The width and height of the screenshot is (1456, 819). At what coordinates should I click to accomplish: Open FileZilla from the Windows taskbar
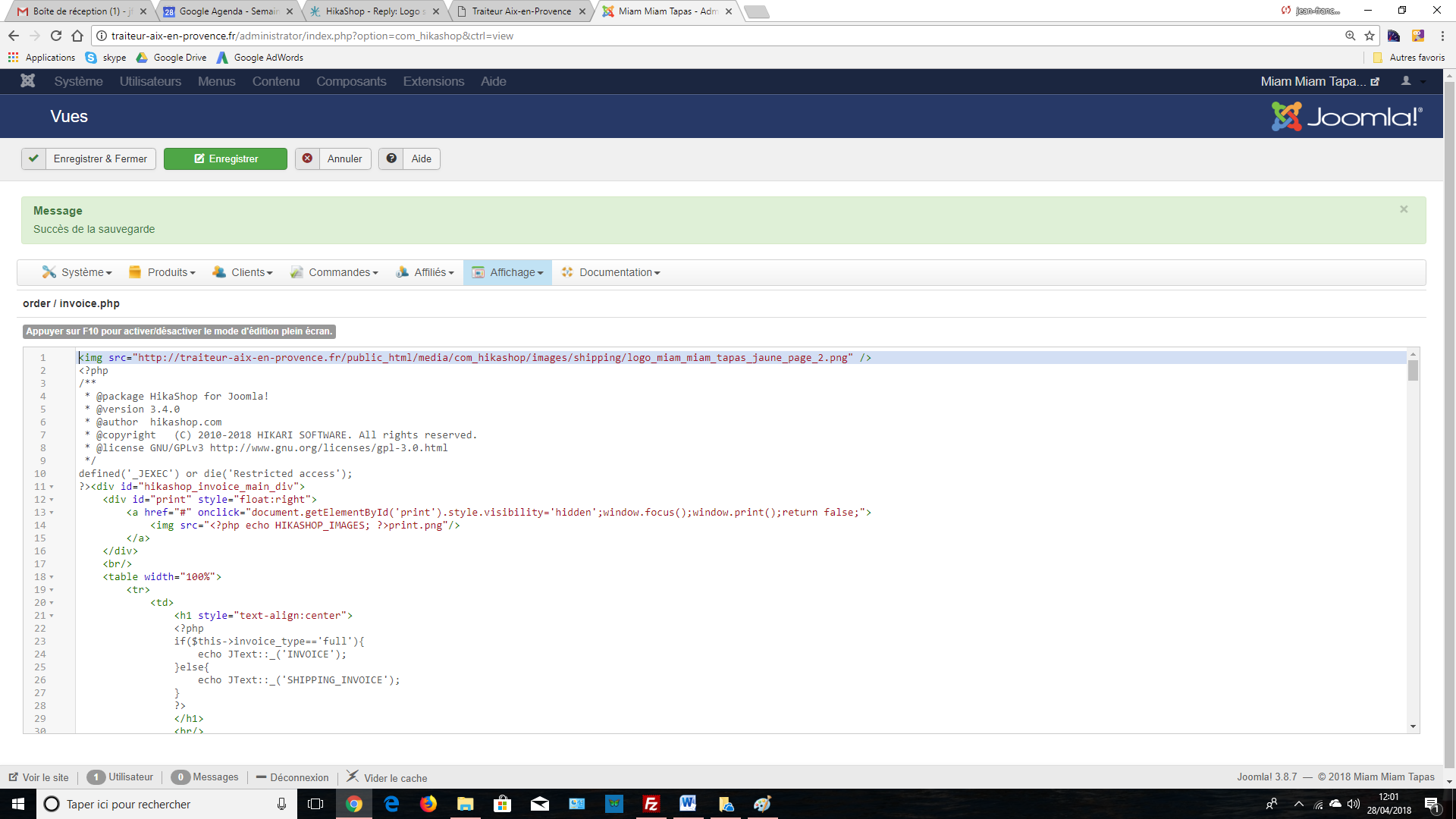click(x=651, y=804)
